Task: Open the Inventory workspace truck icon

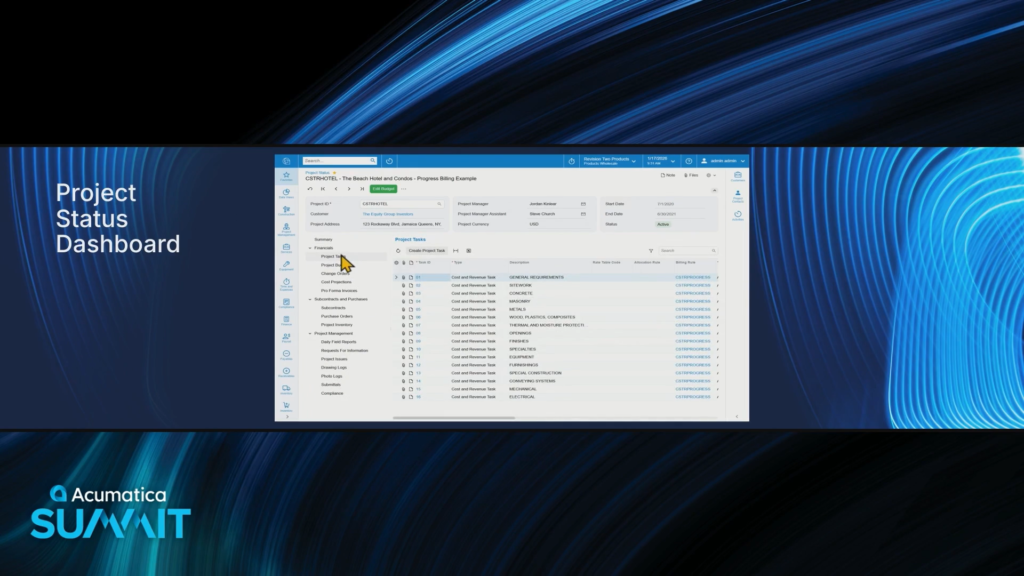Action: pos(286,389)
